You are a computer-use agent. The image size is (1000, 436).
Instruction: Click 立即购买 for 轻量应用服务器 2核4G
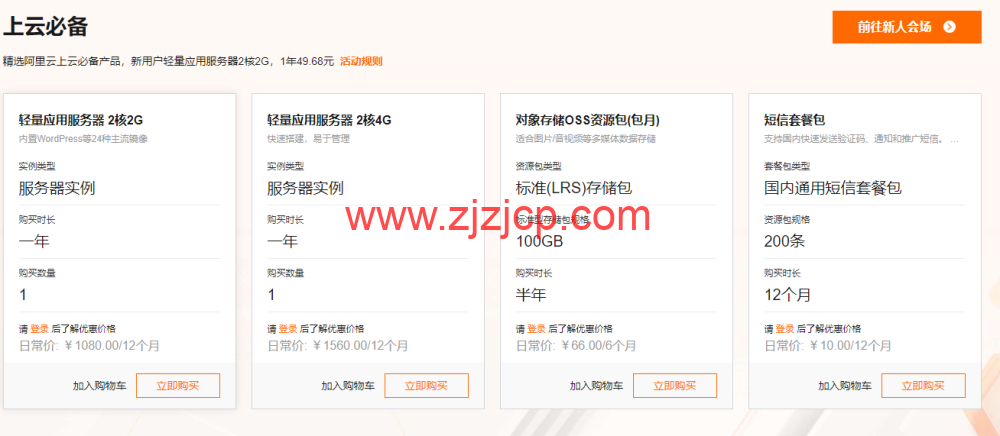point(426,386)
